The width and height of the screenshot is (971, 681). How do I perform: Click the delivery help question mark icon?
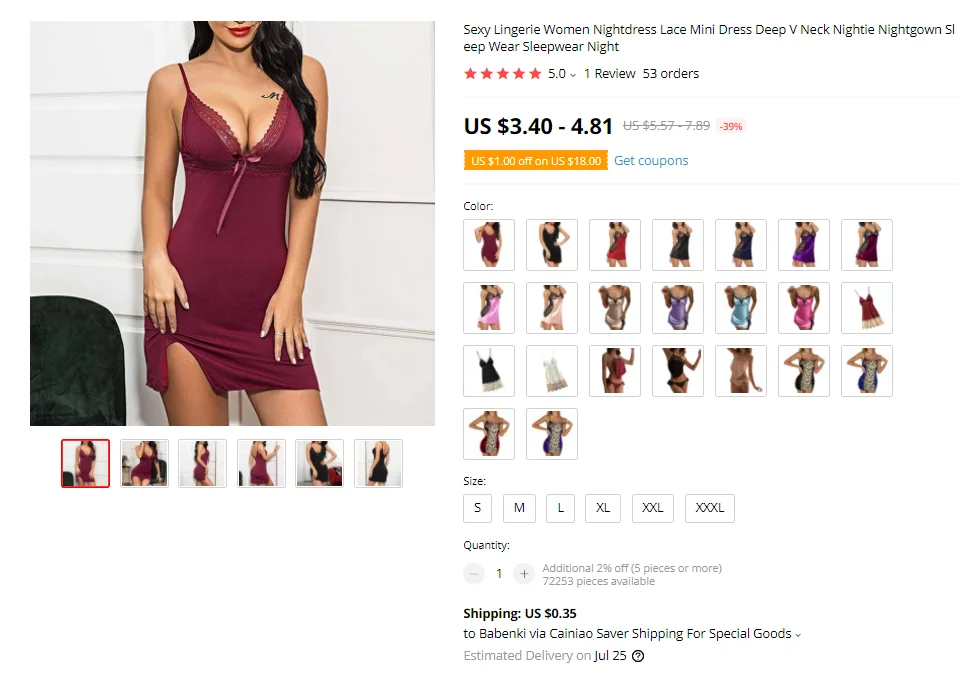(638, 656)
